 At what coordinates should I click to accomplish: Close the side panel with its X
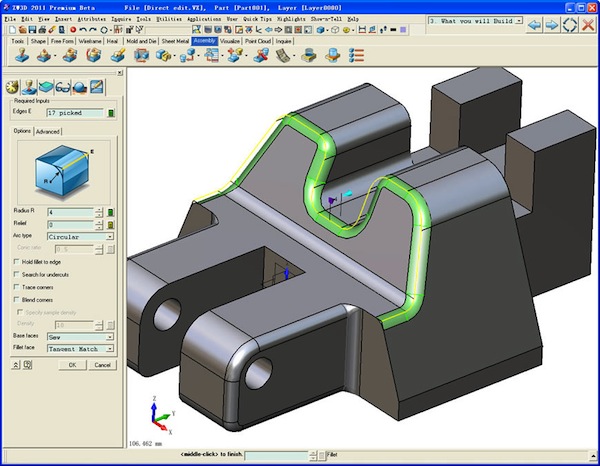tap(120, 72)
